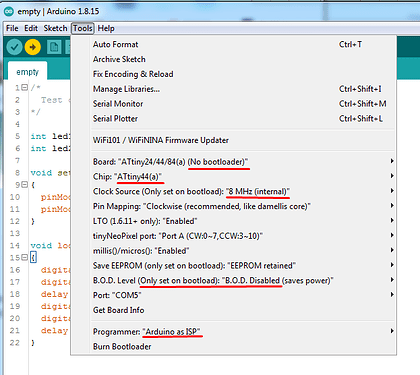
Task: Click the Upload arrow toolbar icon
Action: click(x=33, y=47)
